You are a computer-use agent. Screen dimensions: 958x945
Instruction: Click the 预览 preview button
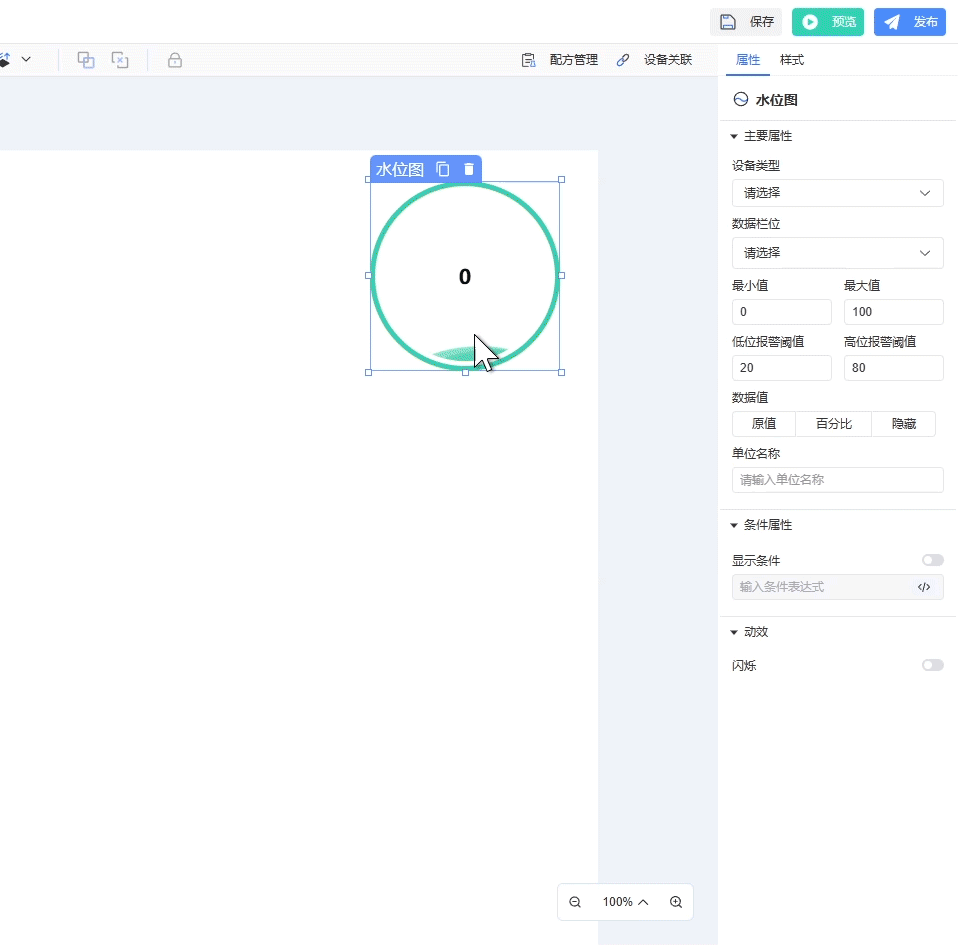pos(828,22)
